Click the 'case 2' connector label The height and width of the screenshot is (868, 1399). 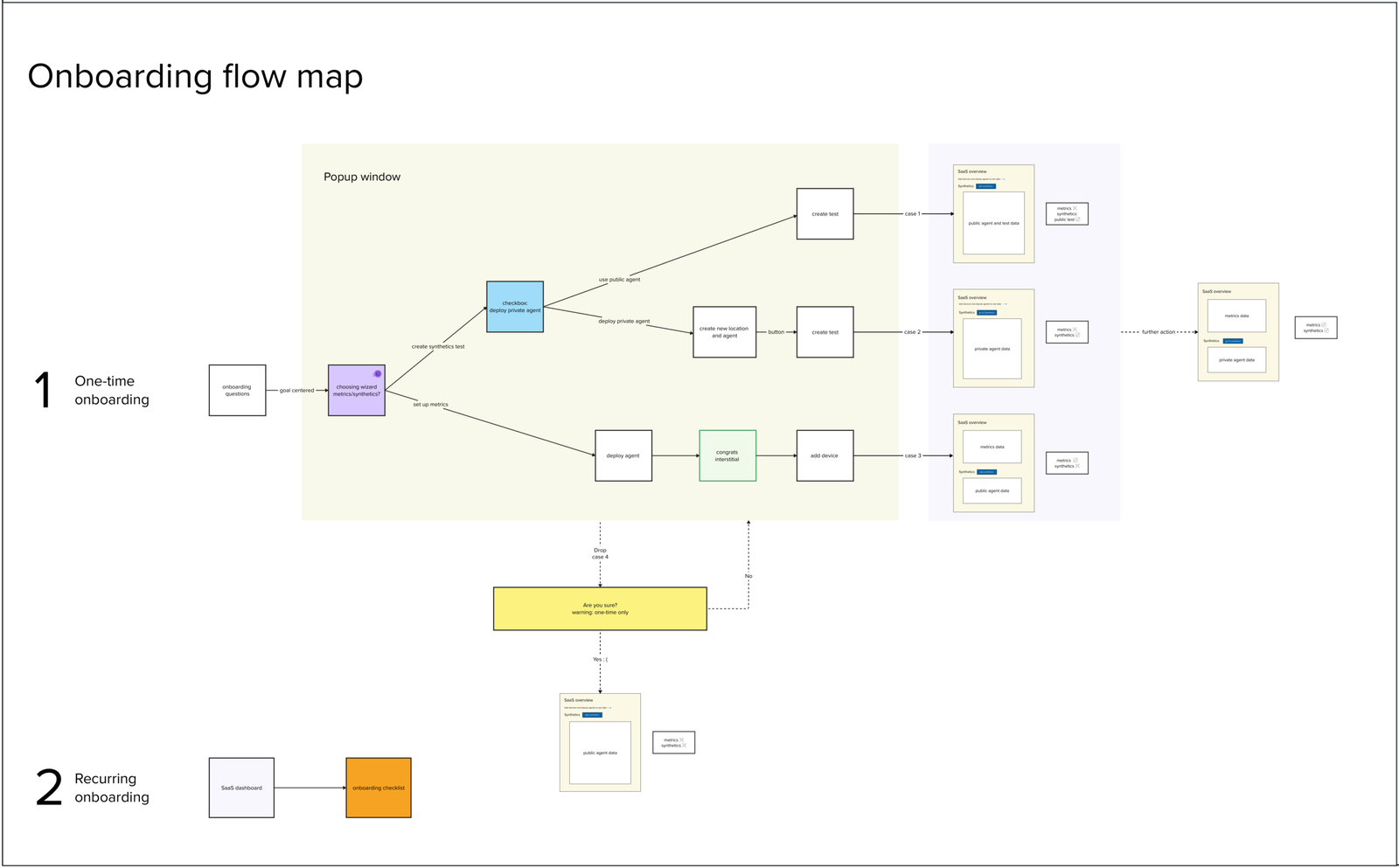coord(912,332)
